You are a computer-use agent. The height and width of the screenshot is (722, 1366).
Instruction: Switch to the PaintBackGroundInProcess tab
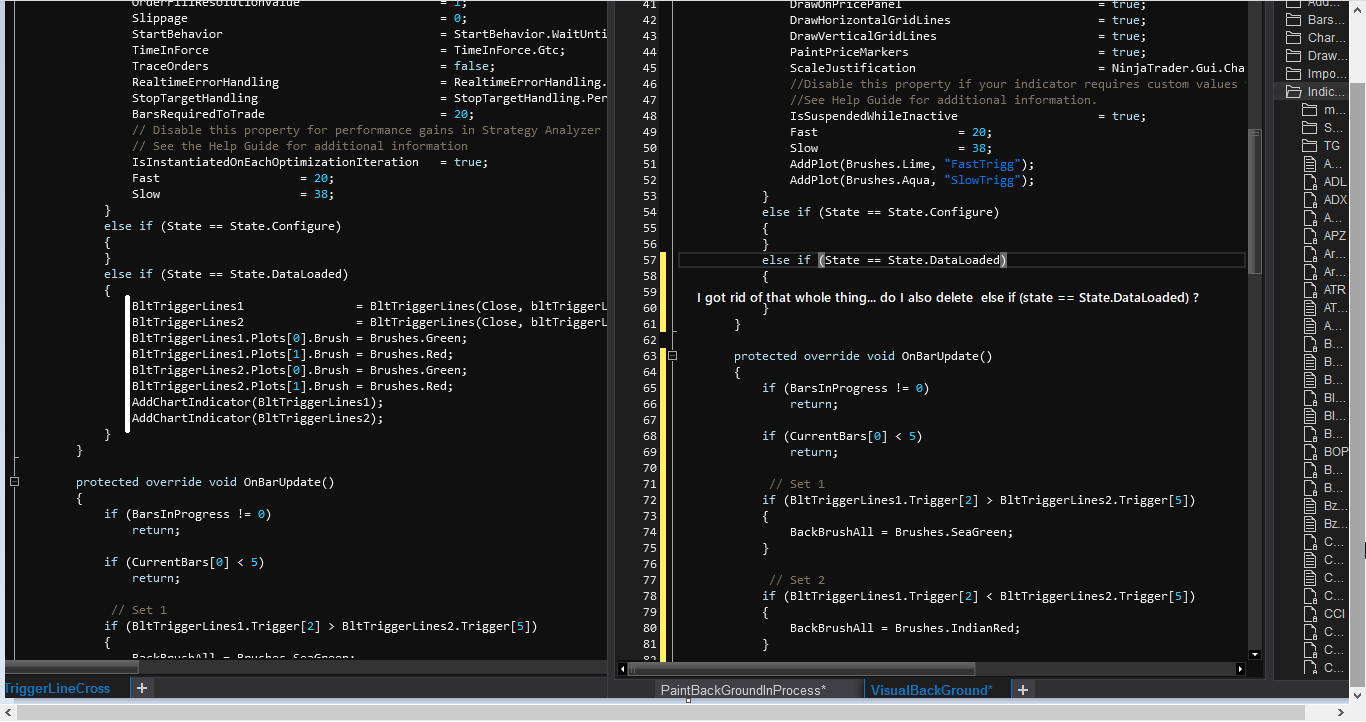[743, 690]
